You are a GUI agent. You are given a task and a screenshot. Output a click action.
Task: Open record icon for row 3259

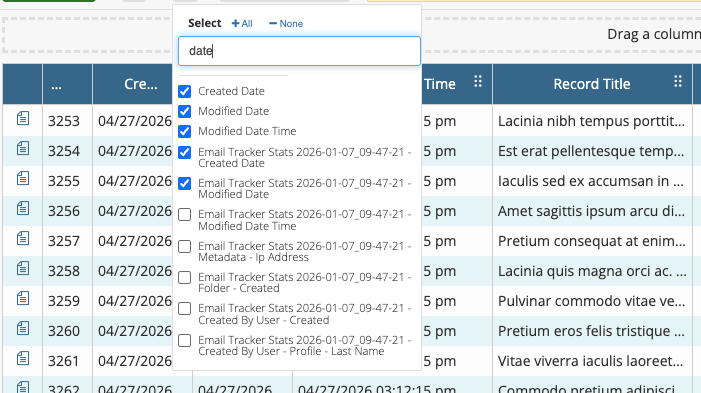[x=23, y=298]
